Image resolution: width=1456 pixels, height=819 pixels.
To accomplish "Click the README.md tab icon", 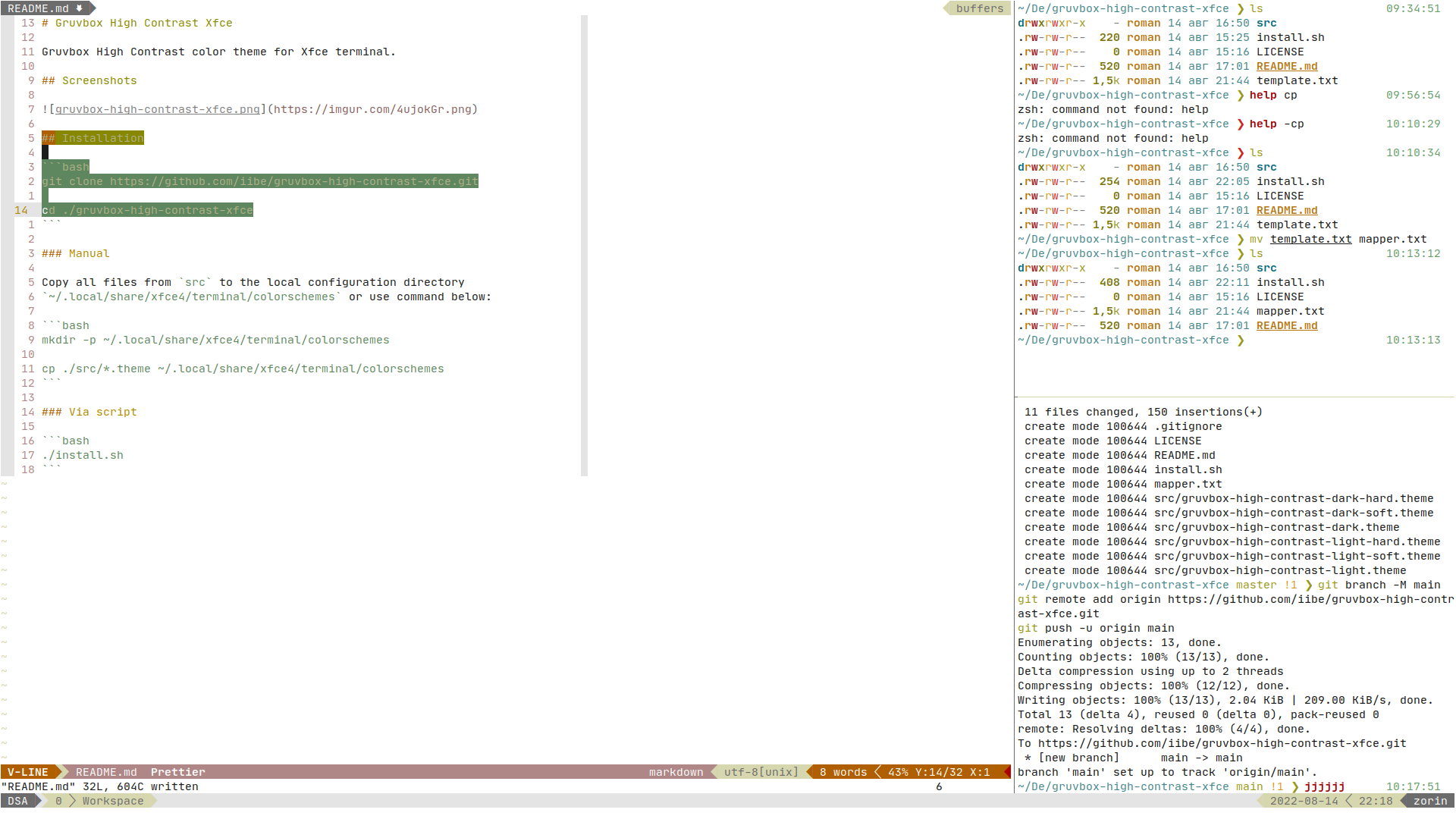I will coord(80,8).
